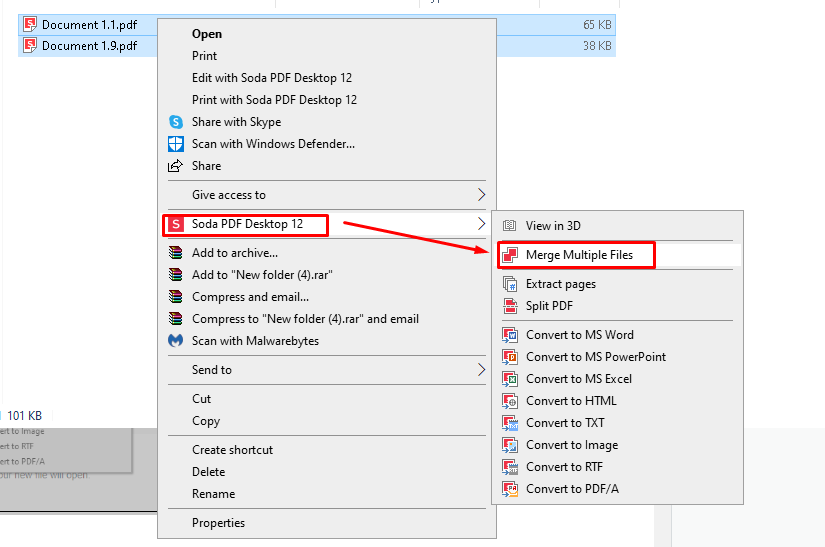Click Add to archive... entry

tap(235, 253)
